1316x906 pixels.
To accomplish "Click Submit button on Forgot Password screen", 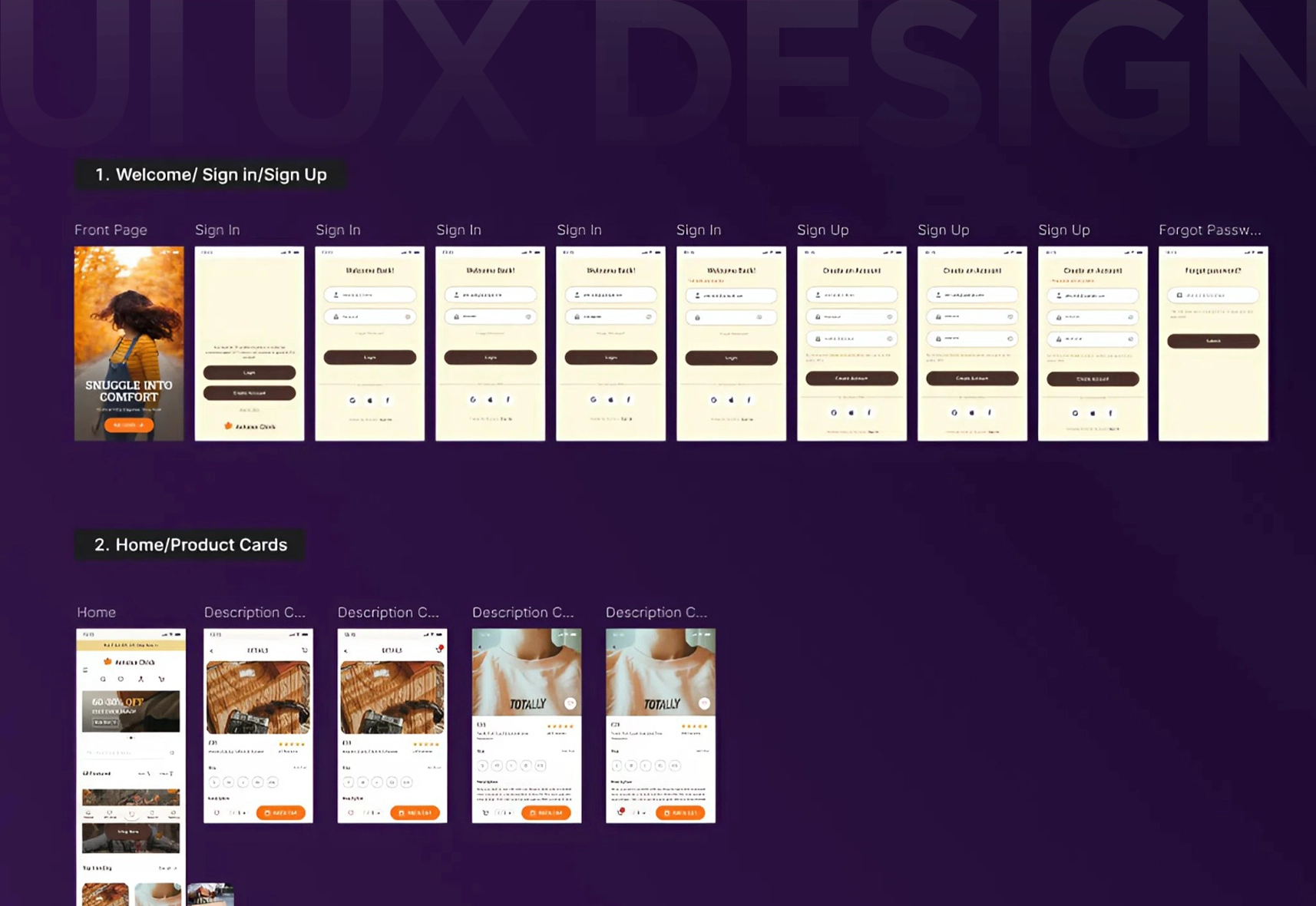I will (1212, 341).
